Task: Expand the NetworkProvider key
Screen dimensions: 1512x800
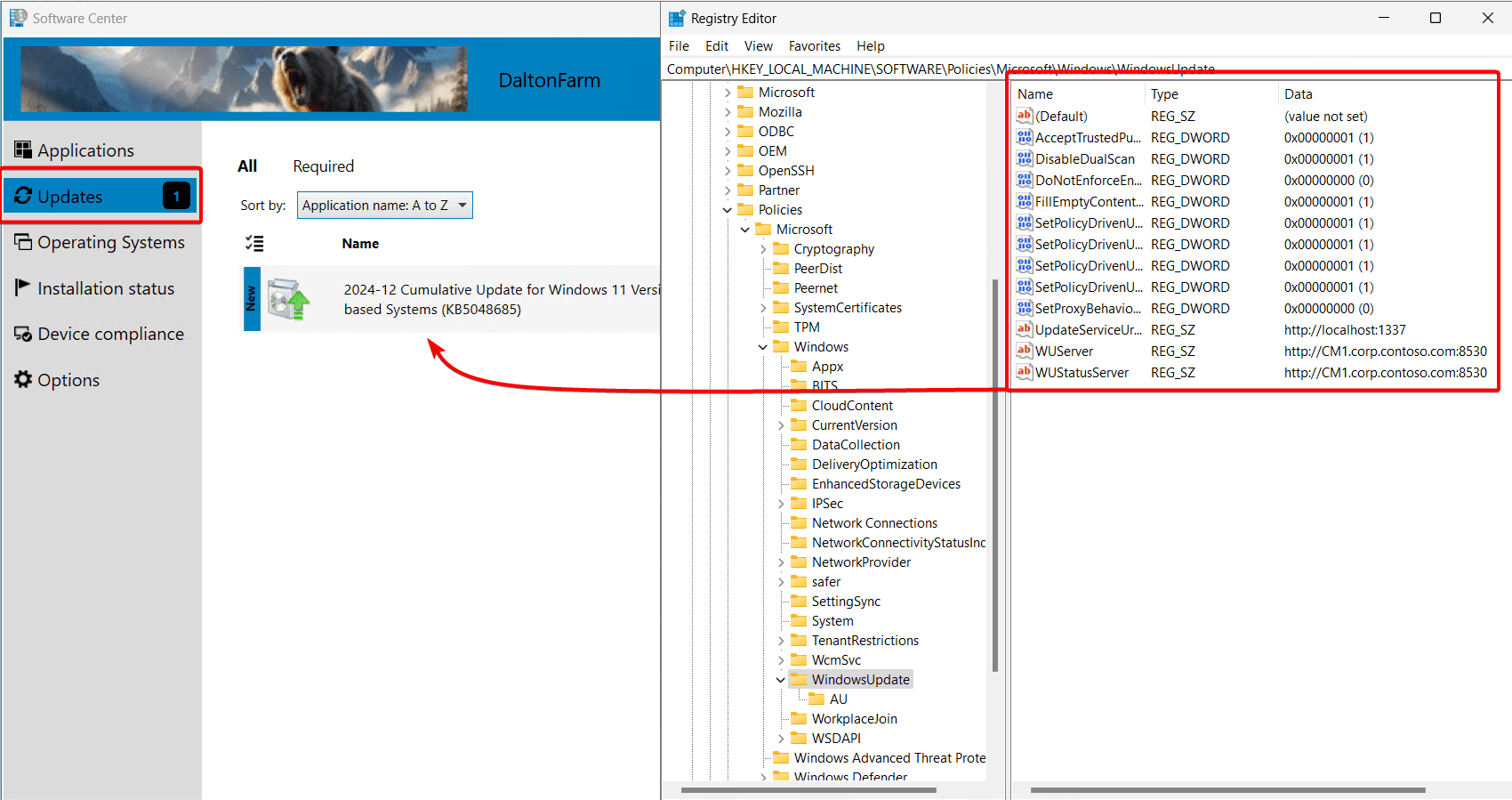Action: click(x=781, y=562)
